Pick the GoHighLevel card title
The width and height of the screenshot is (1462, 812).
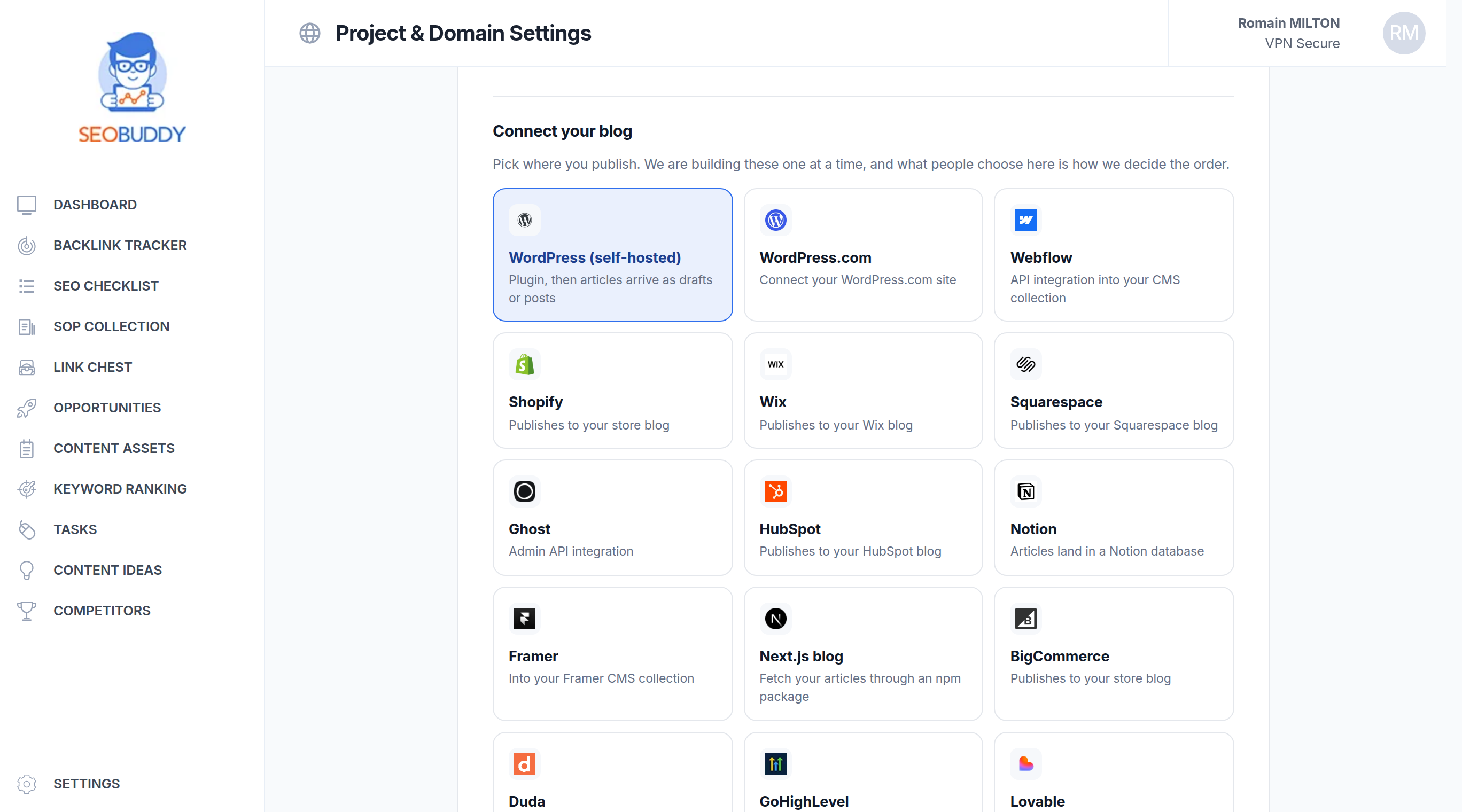pos(804,802)
